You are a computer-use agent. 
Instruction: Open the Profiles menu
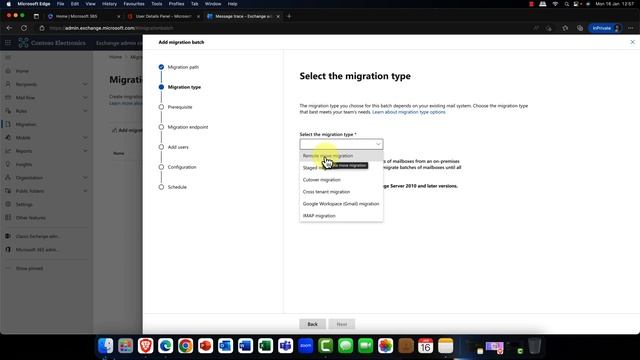pos(176,4)
